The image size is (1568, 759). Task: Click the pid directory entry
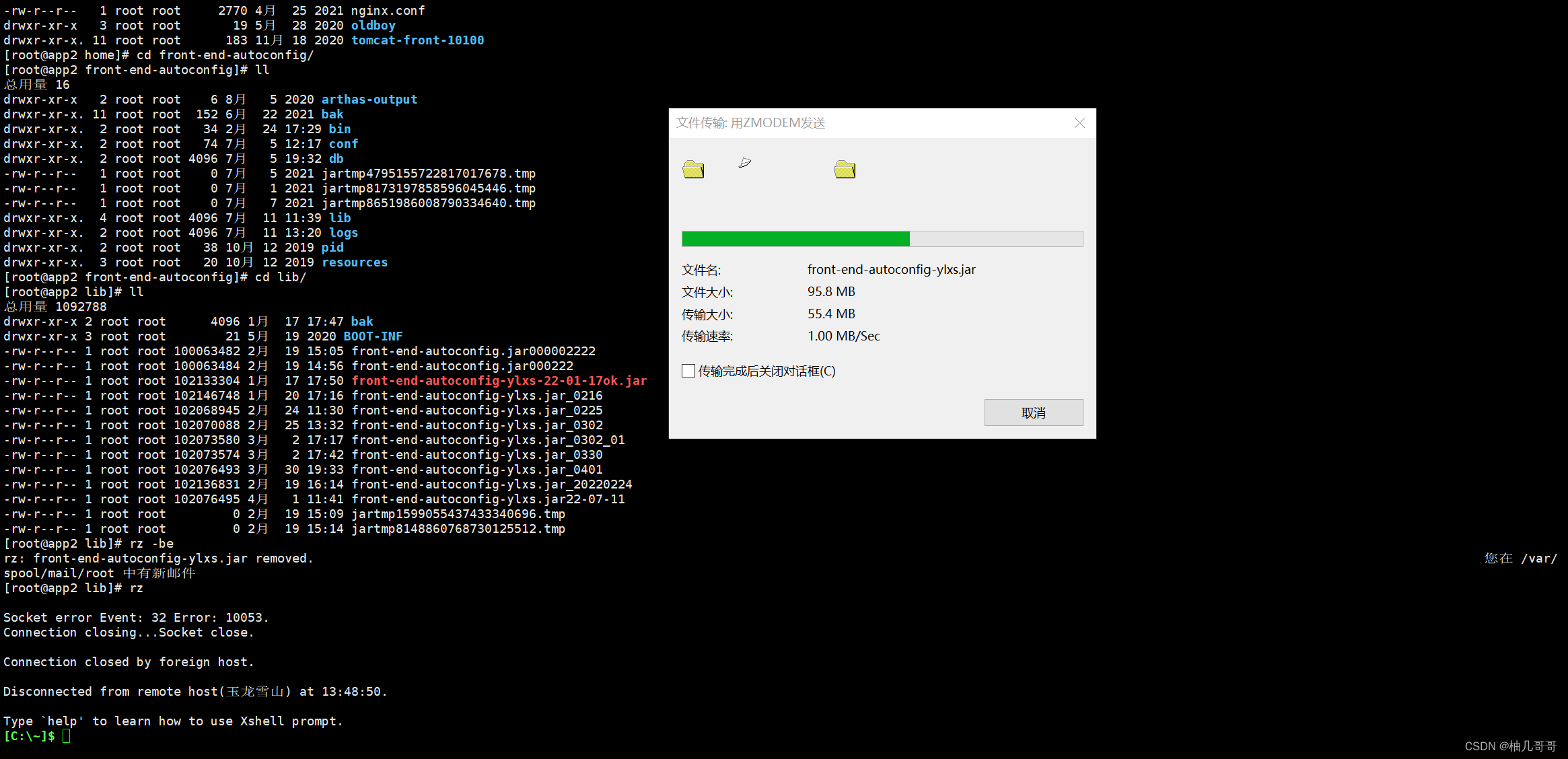click(x=332, y=248)
